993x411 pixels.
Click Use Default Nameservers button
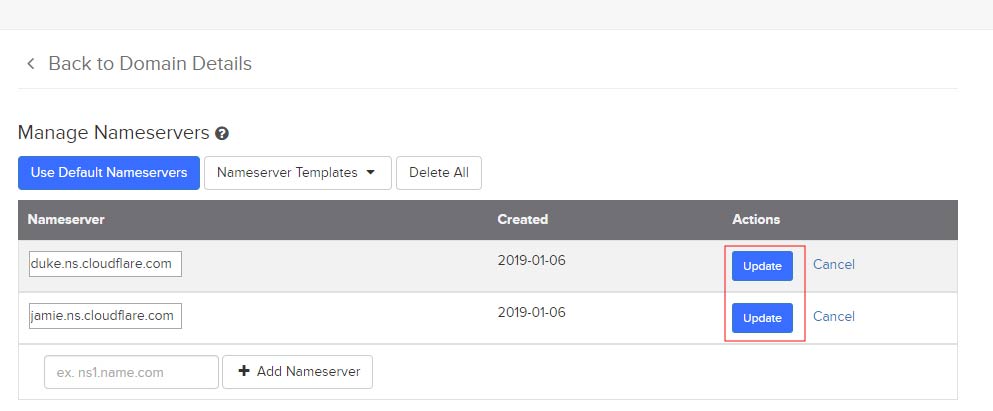(x=109, y=173)
